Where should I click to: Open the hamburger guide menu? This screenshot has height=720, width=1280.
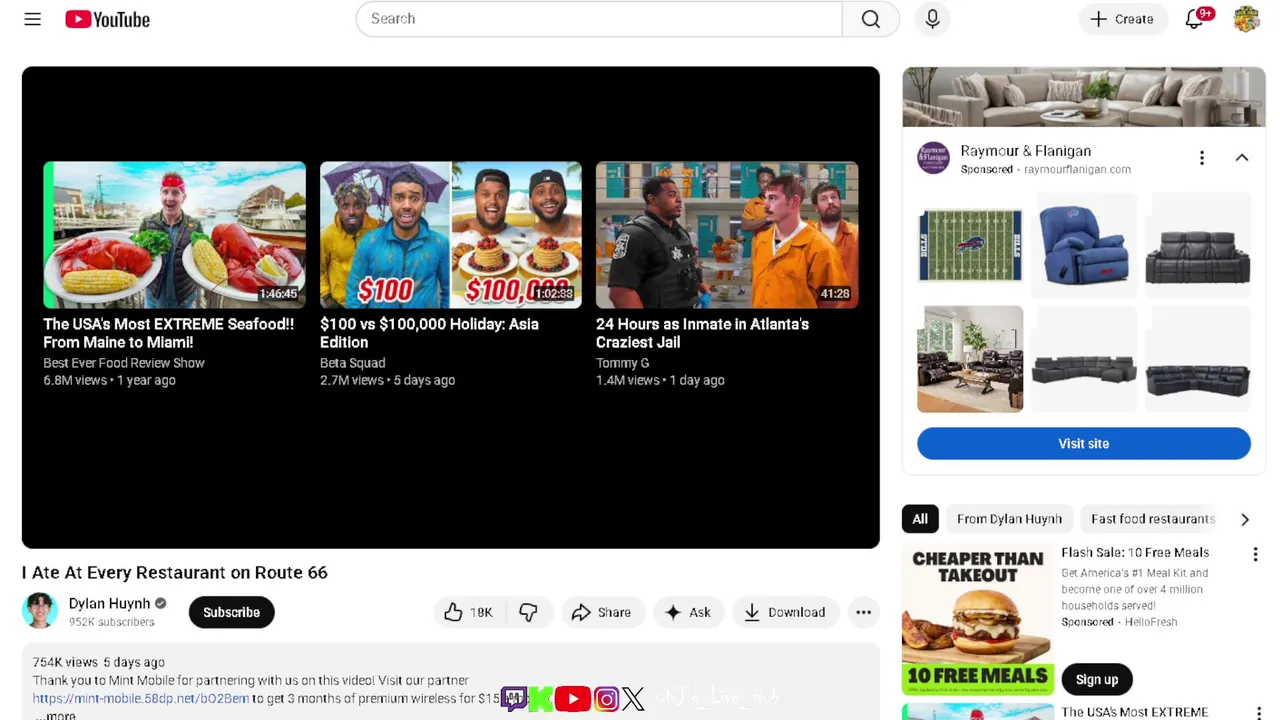[x=33, y=19]
